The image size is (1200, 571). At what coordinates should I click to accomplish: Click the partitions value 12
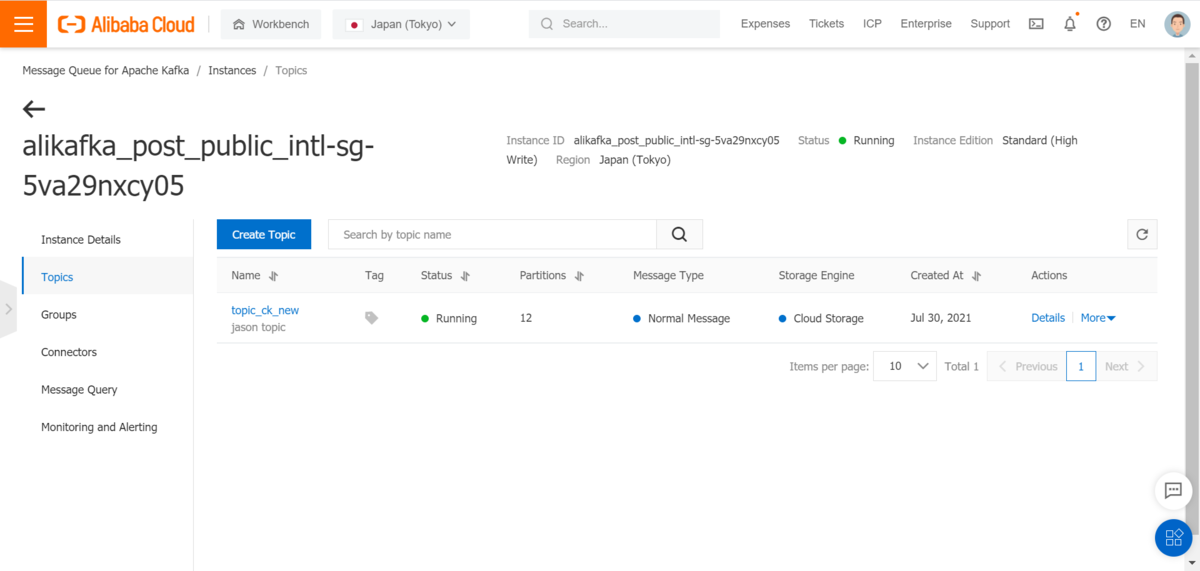[526, 318]
